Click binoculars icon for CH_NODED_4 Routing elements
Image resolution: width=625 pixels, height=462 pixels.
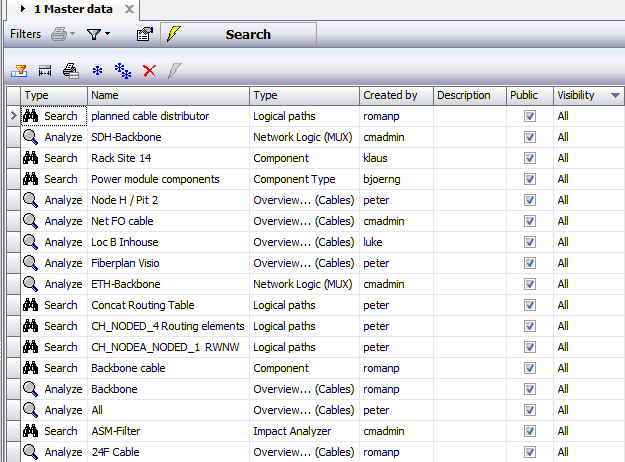click(x=30, y=326)
